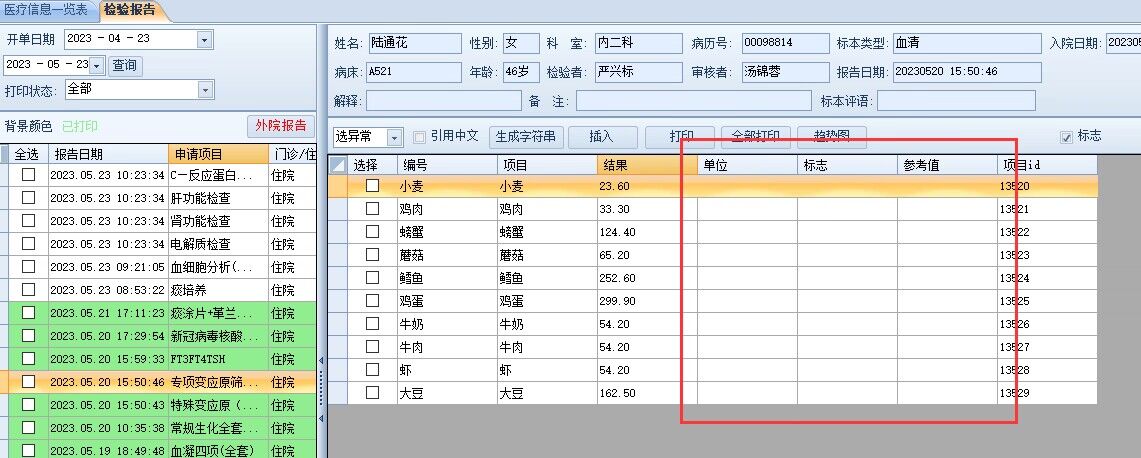The width and height of the screenshot is (1141, 458).
Task: Open the 打印状态 dropdown
Action: pyautogui.click(x=205, y=90)
